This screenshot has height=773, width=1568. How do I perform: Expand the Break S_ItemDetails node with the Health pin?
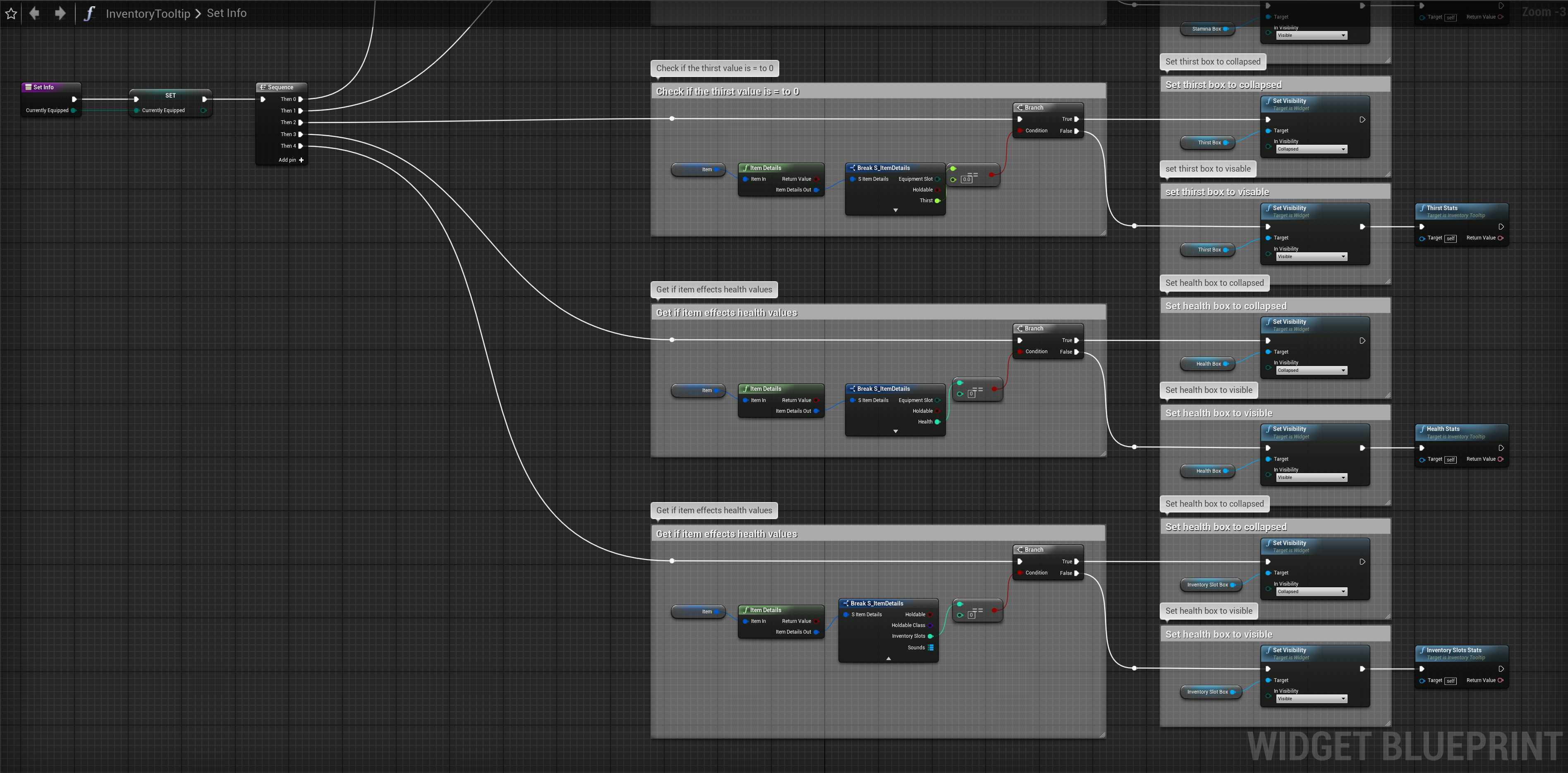[895, 431]
